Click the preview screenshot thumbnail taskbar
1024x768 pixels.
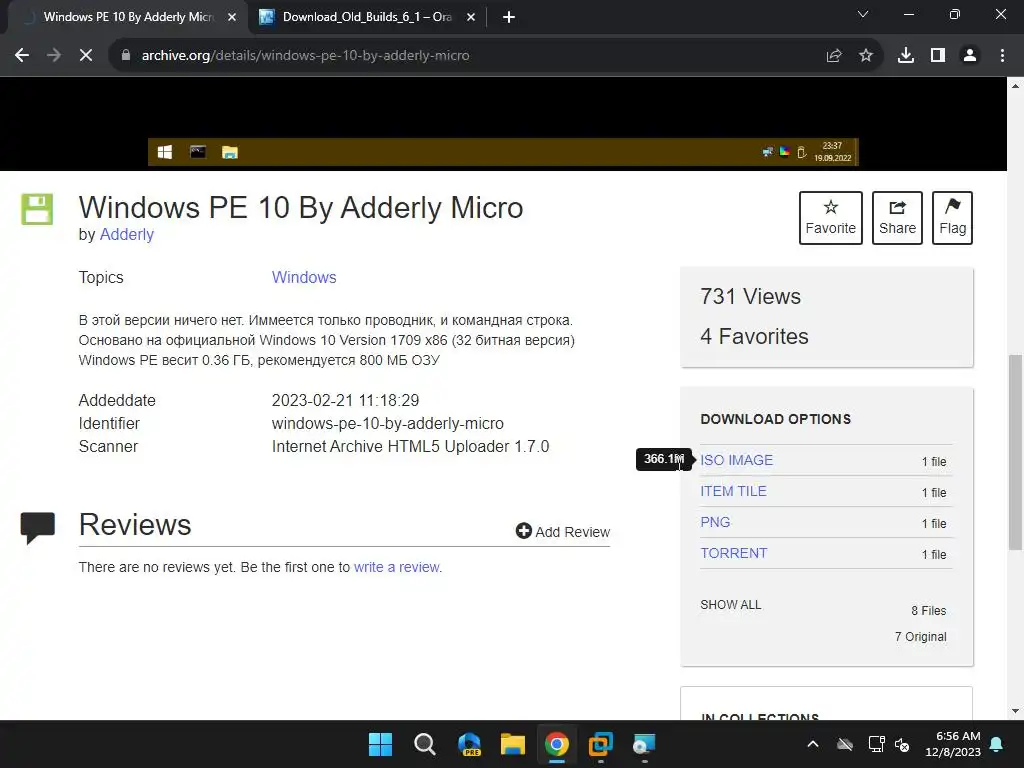503,152
